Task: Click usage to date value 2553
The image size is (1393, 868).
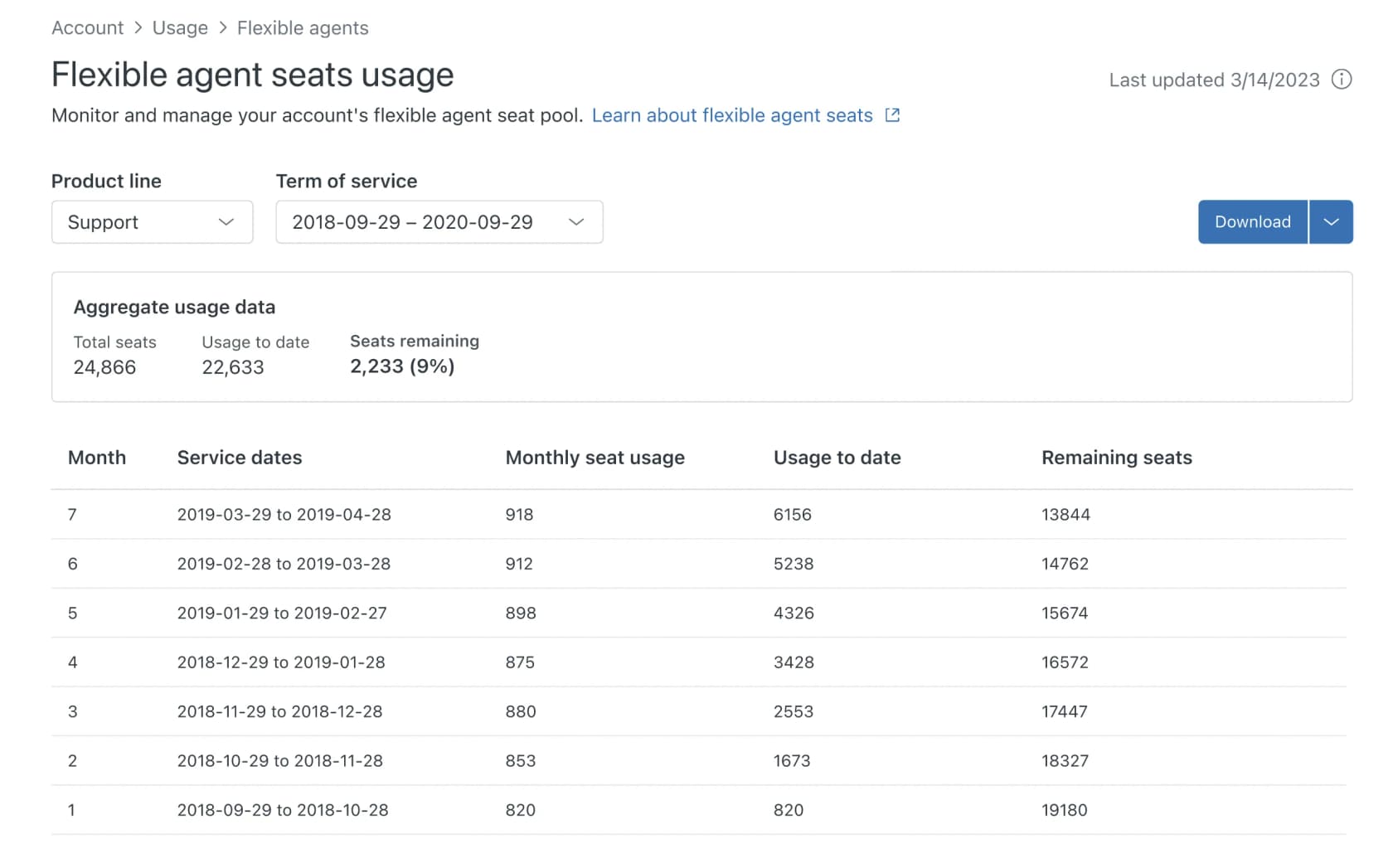Action: 794,711
